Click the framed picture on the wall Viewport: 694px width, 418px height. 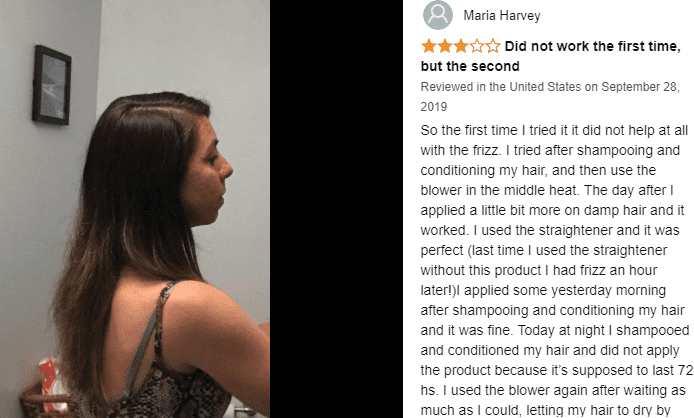52,85
